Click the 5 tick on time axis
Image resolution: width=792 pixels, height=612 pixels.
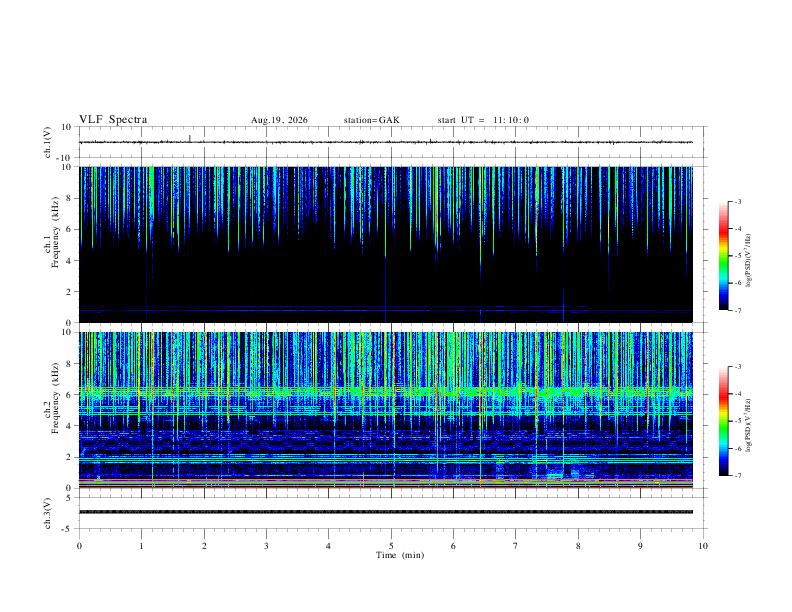click(391, 546)
